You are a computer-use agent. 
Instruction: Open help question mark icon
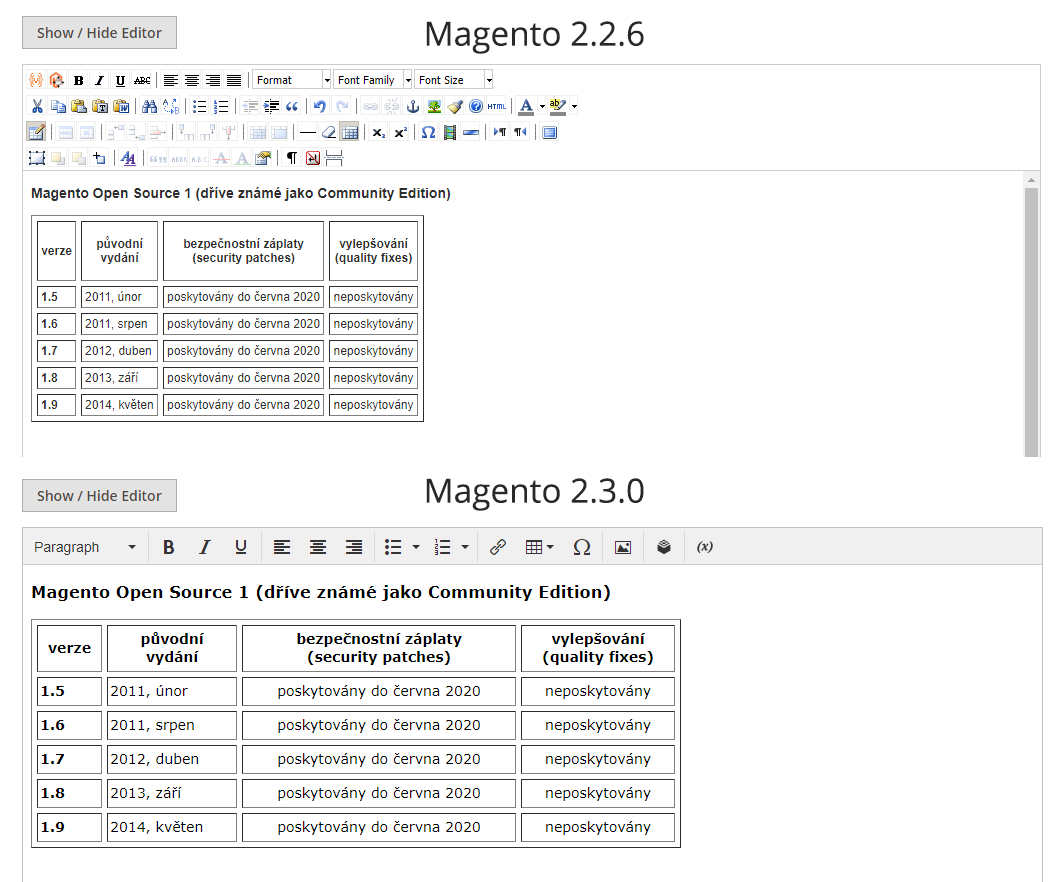(476, 106)
